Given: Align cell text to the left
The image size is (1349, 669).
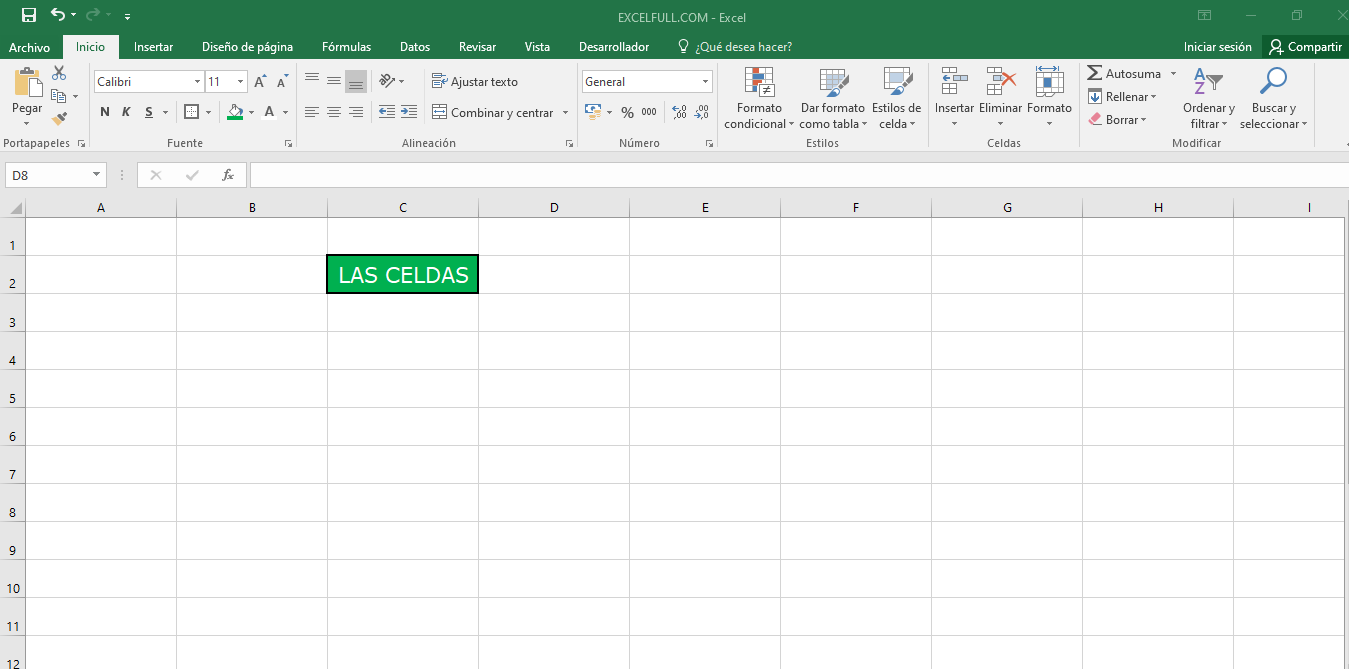Looking at the screenshot, I should 312,112.
